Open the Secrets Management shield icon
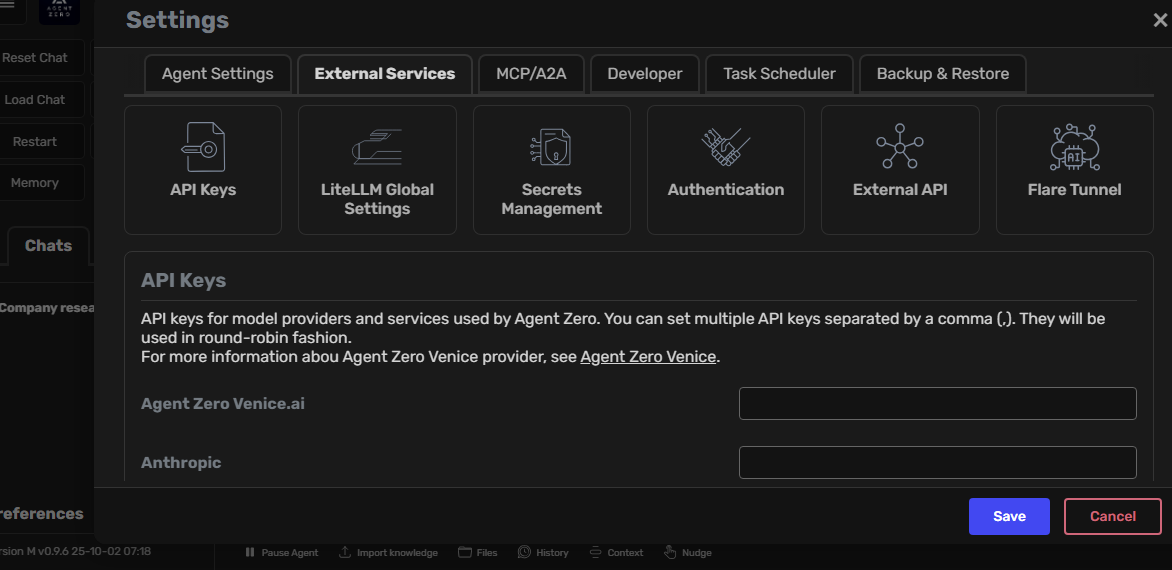 (551, 147)
